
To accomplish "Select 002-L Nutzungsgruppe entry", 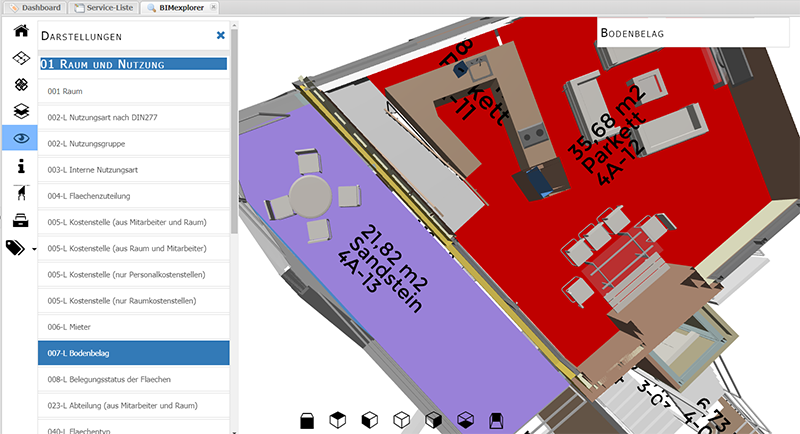I will pos(134,144).
